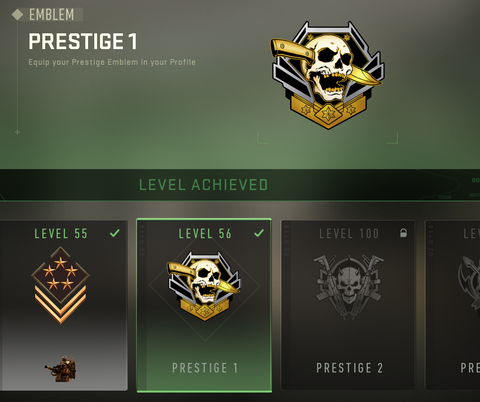This screenshot has width=480, height=402.
Task: Click the Equip your Prestige Emblem text
Action: [112, 62]
